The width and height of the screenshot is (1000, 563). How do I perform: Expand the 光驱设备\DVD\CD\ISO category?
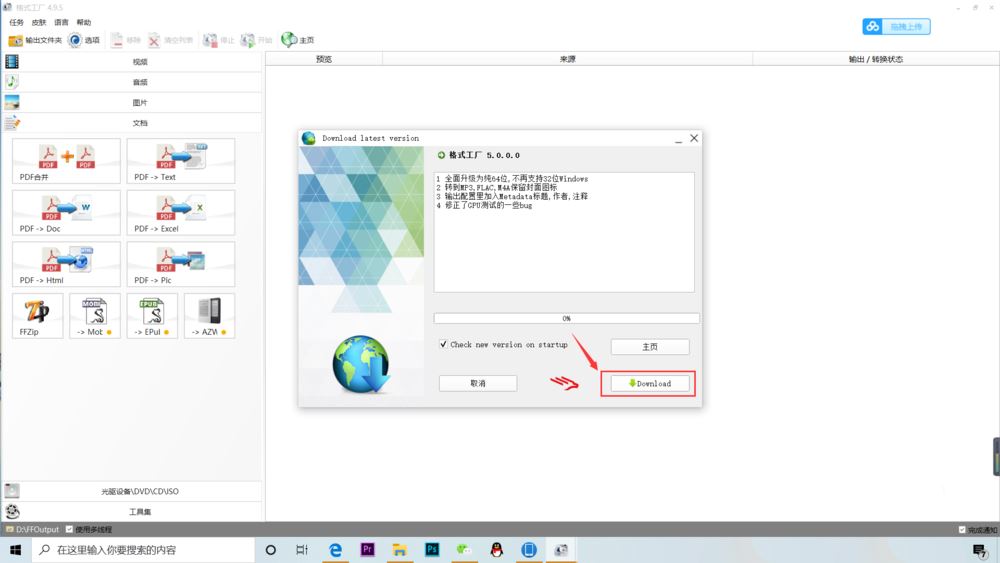(132, 491)
